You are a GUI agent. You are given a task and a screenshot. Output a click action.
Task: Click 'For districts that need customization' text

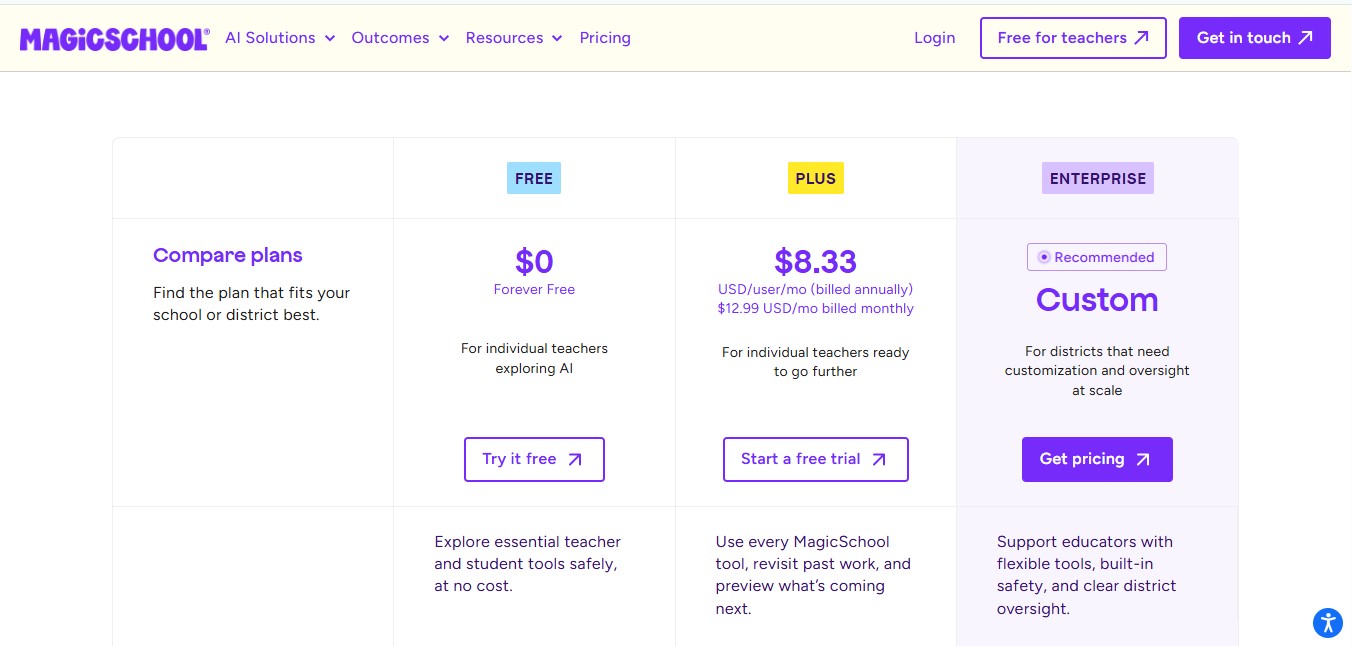tap(1097, 371)
